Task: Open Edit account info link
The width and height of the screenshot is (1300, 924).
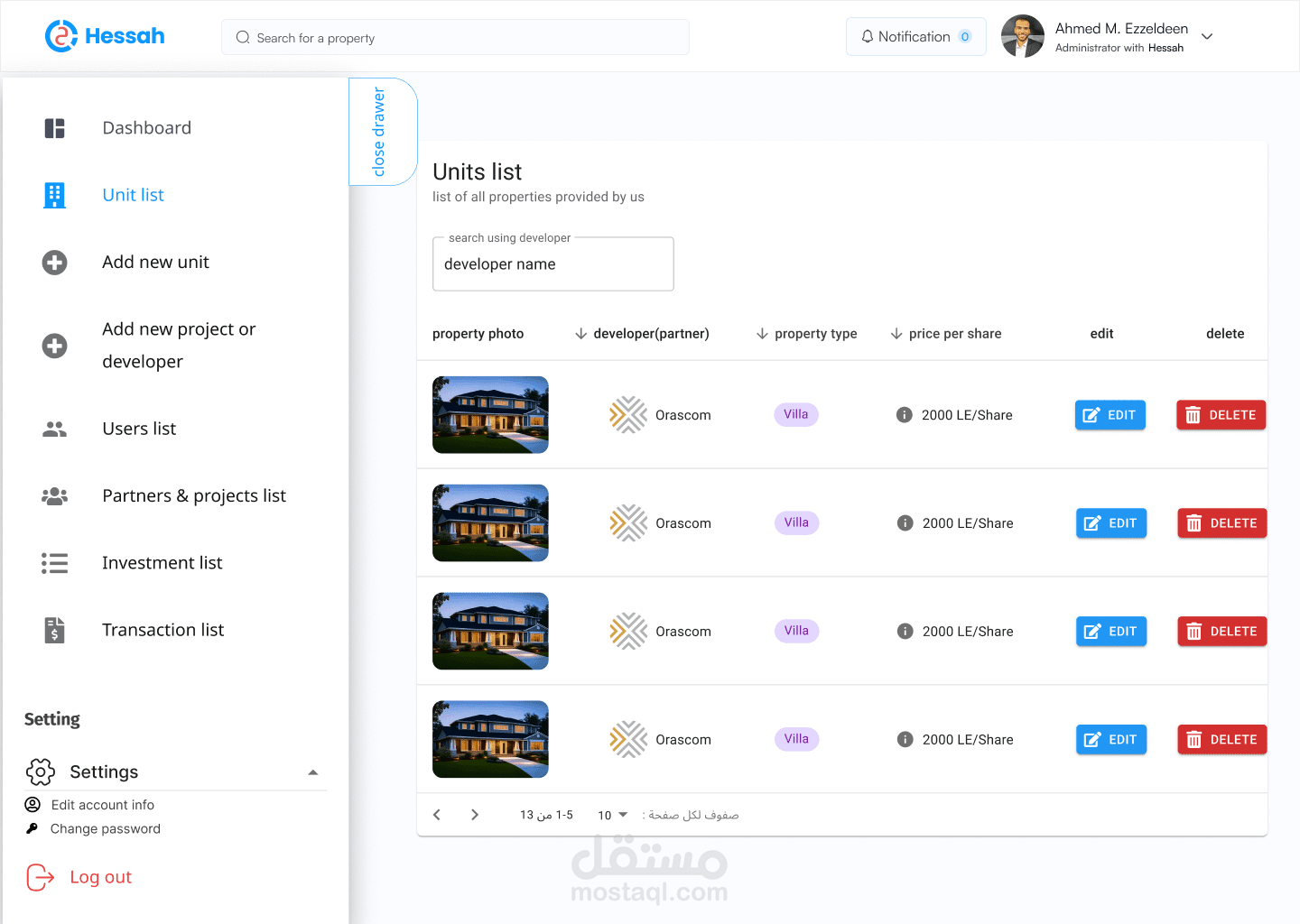Action: click(103, 805)
